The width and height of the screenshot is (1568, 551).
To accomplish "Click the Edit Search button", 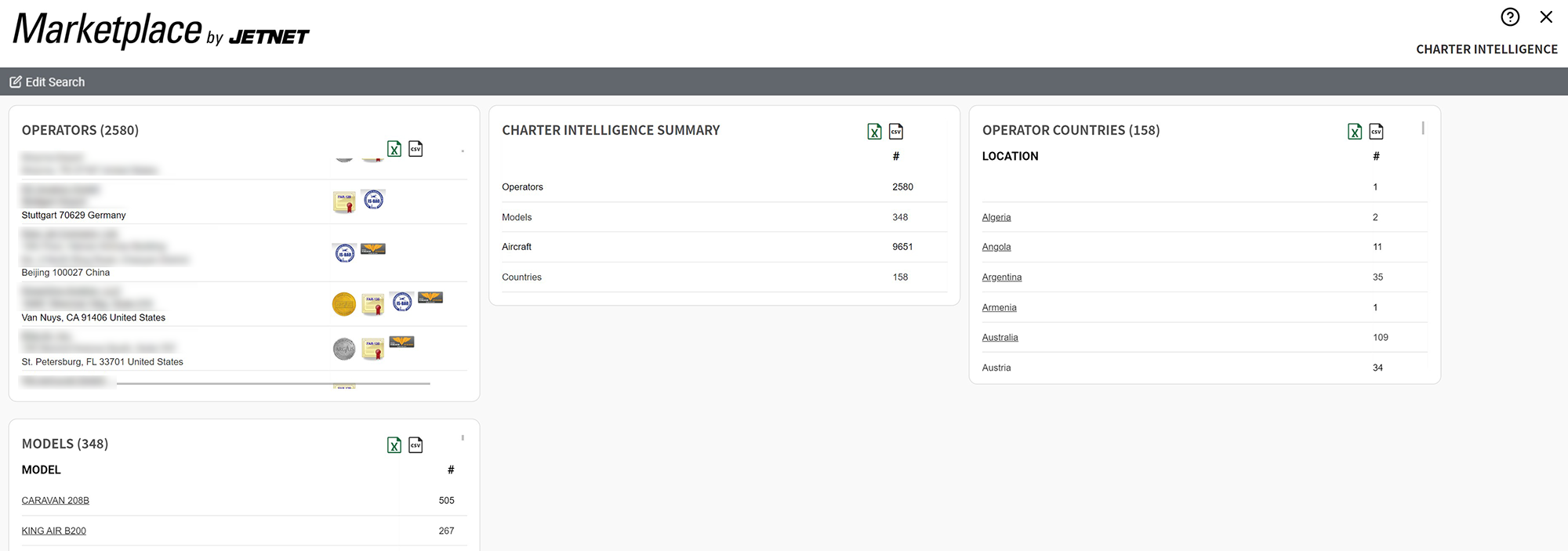I will point(47,82).
